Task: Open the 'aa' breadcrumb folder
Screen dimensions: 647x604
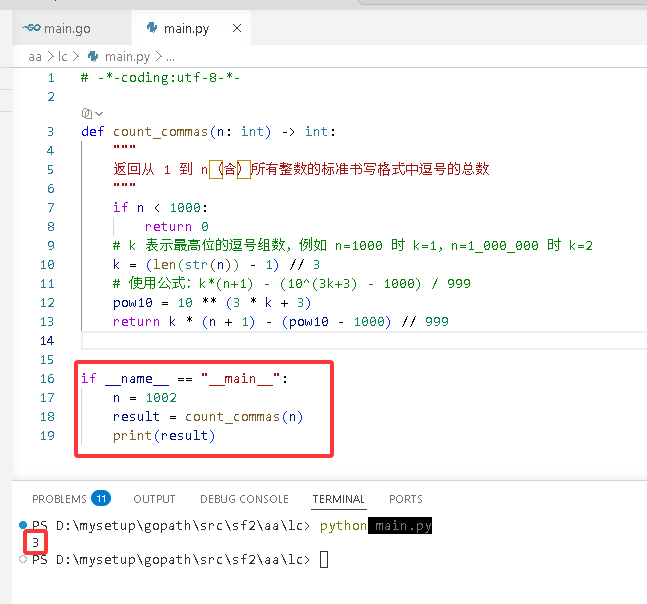Action: 35,57
